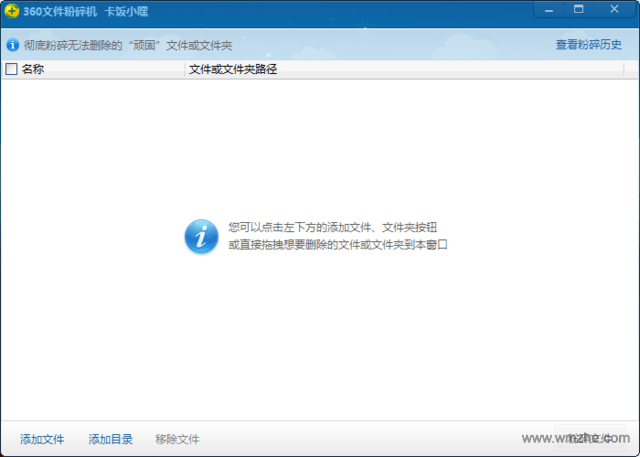Click the hint text 您可以点击左下方的添加文件、文件夹按钮
This screenshot has width=640, height=457.
333,227
